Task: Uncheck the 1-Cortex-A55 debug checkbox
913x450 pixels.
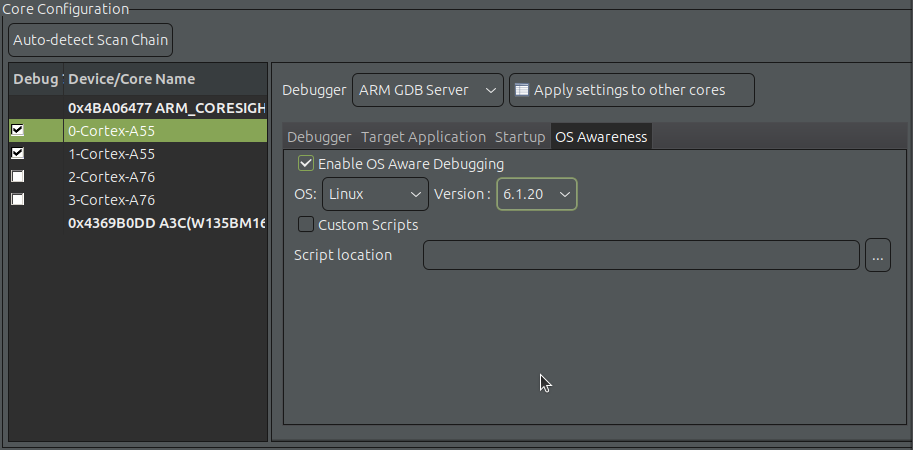Action: [17, 154]
